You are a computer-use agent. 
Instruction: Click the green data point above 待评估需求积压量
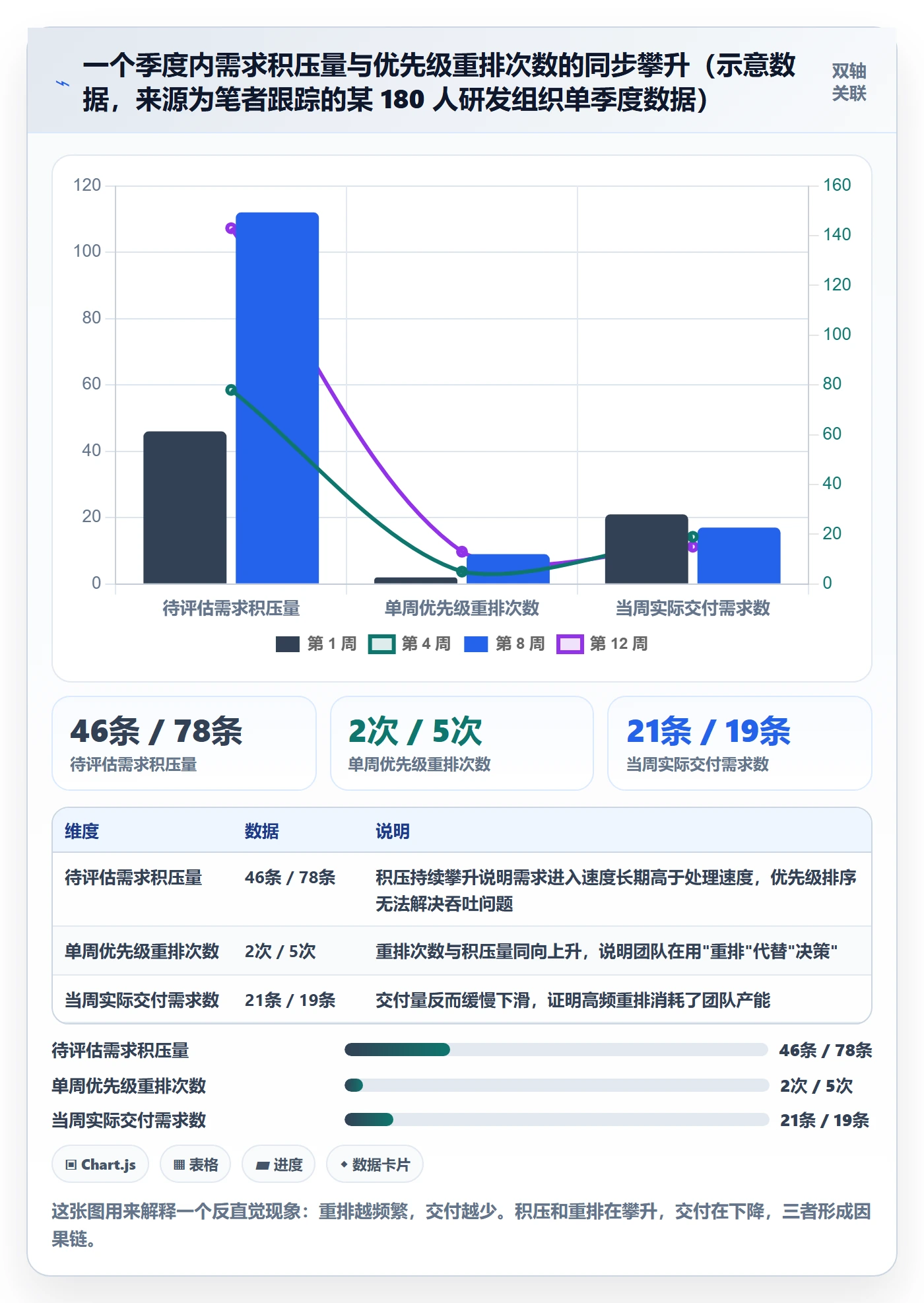click(231, 390)
